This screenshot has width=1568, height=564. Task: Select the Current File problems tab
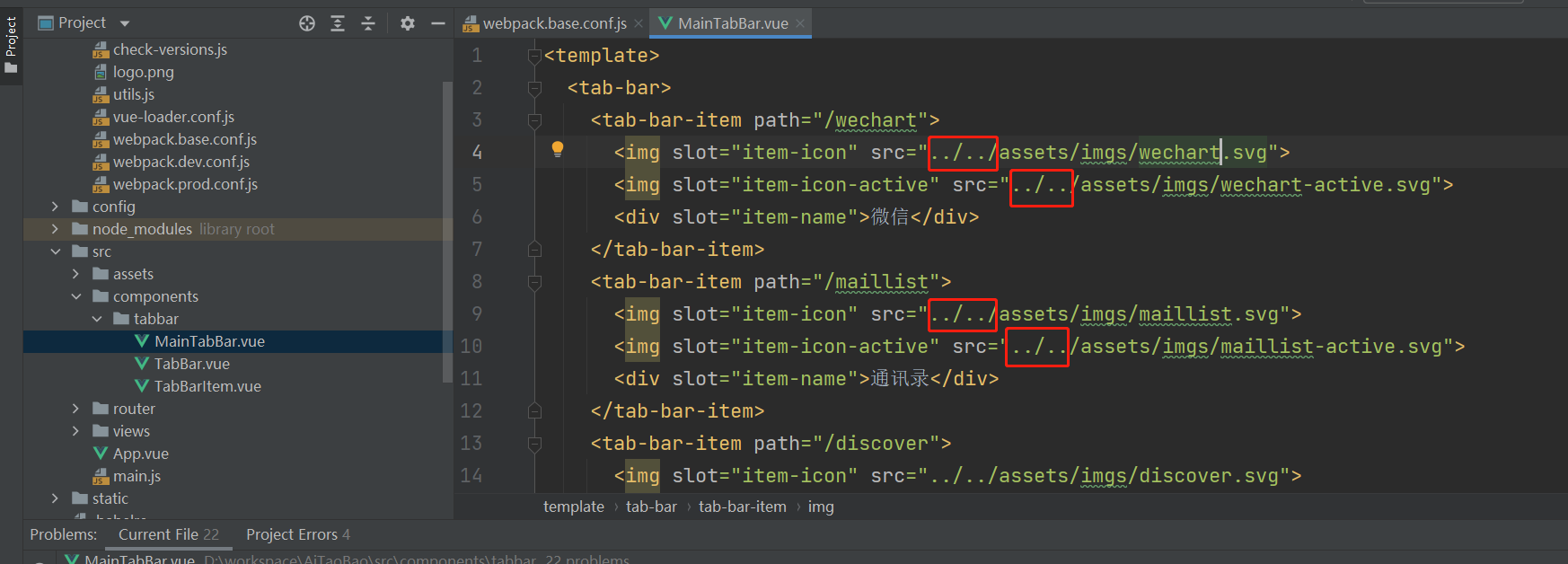169,534
